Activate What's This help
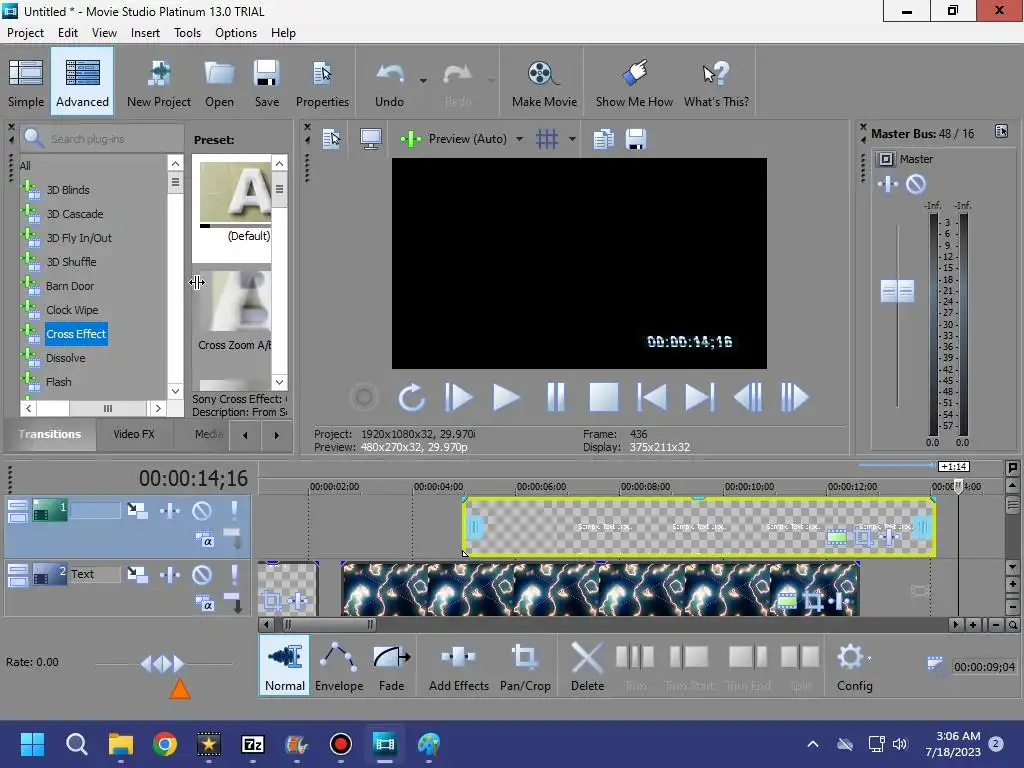The height and width of the screenshot is (768, 1024). click(716, 82)
